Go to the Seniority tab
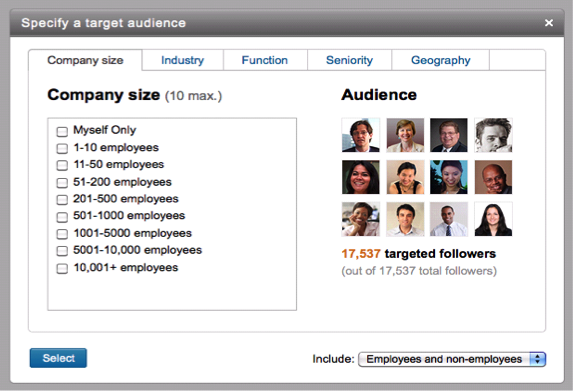This screenshot has height=391, width=573. 349,60
